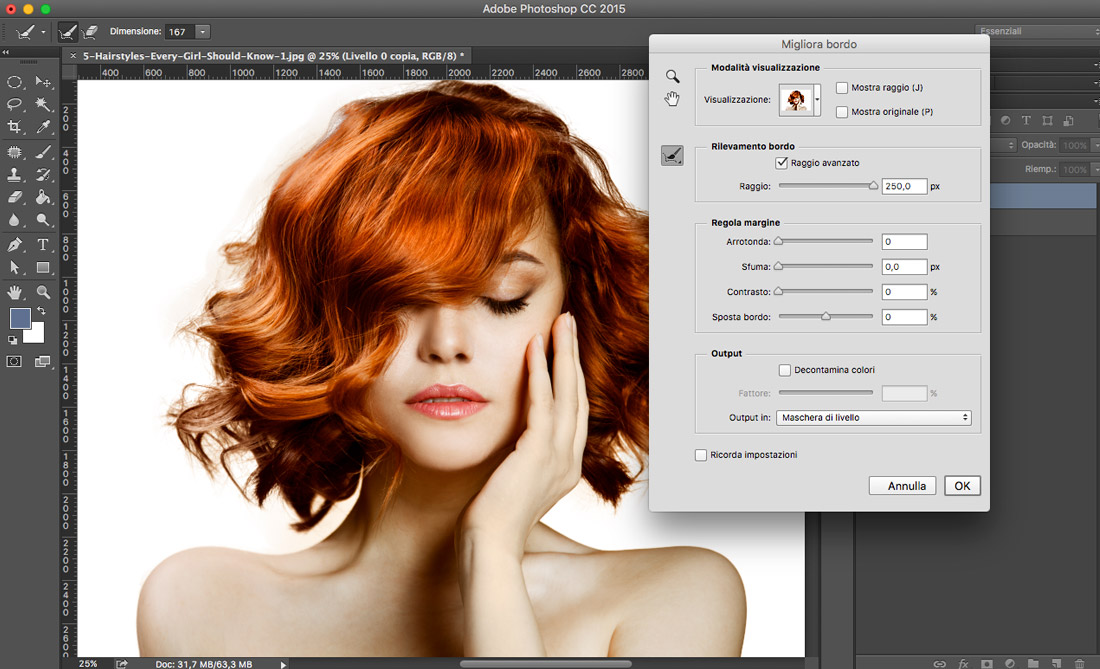1100x669 pixels.
Task: Uncheck the Raggio avanzato checkbox
Action: click(782, 162)
